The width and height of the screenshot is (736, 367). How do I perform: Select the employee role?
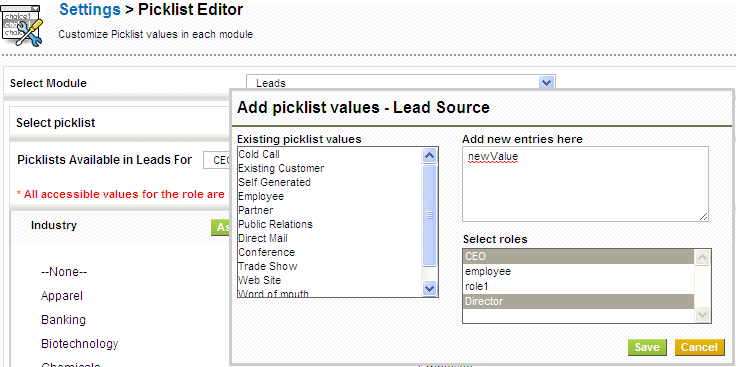click(578, 271)
